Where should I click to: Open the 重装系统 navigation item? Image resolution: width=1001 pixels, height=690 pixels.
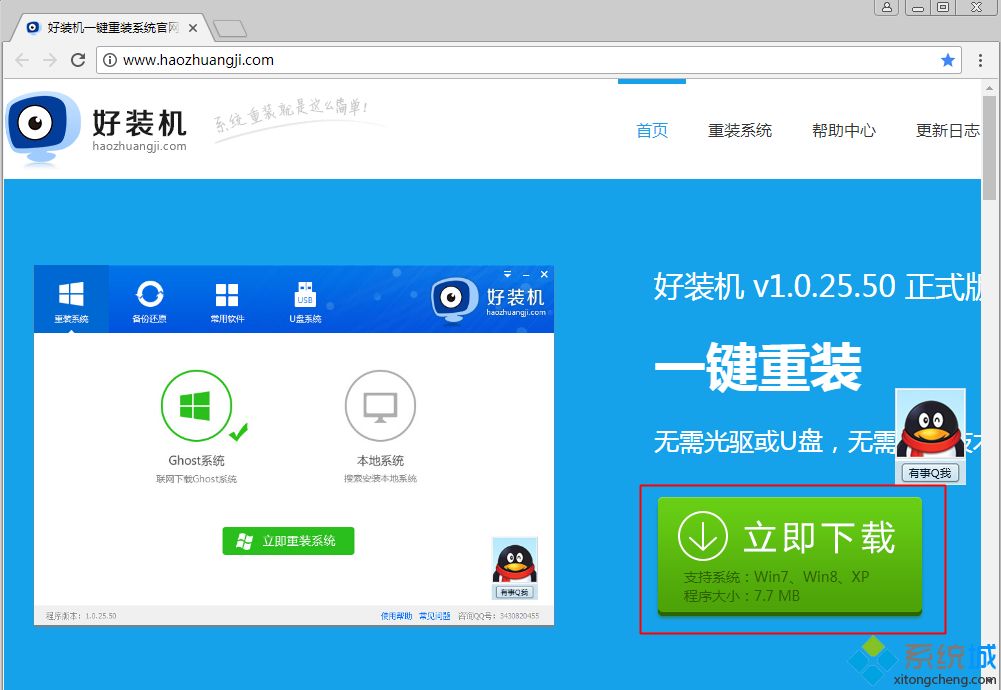click(x=740, y=131)
